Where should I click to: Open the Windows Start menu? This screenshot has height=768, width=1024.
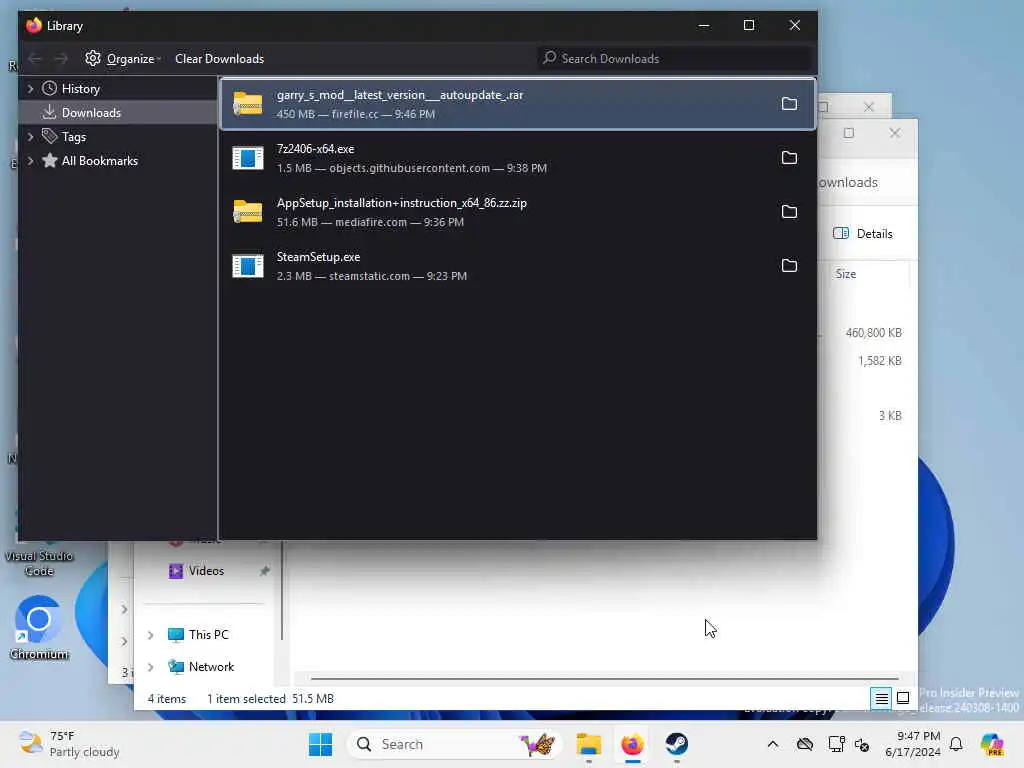pos(320,744)
